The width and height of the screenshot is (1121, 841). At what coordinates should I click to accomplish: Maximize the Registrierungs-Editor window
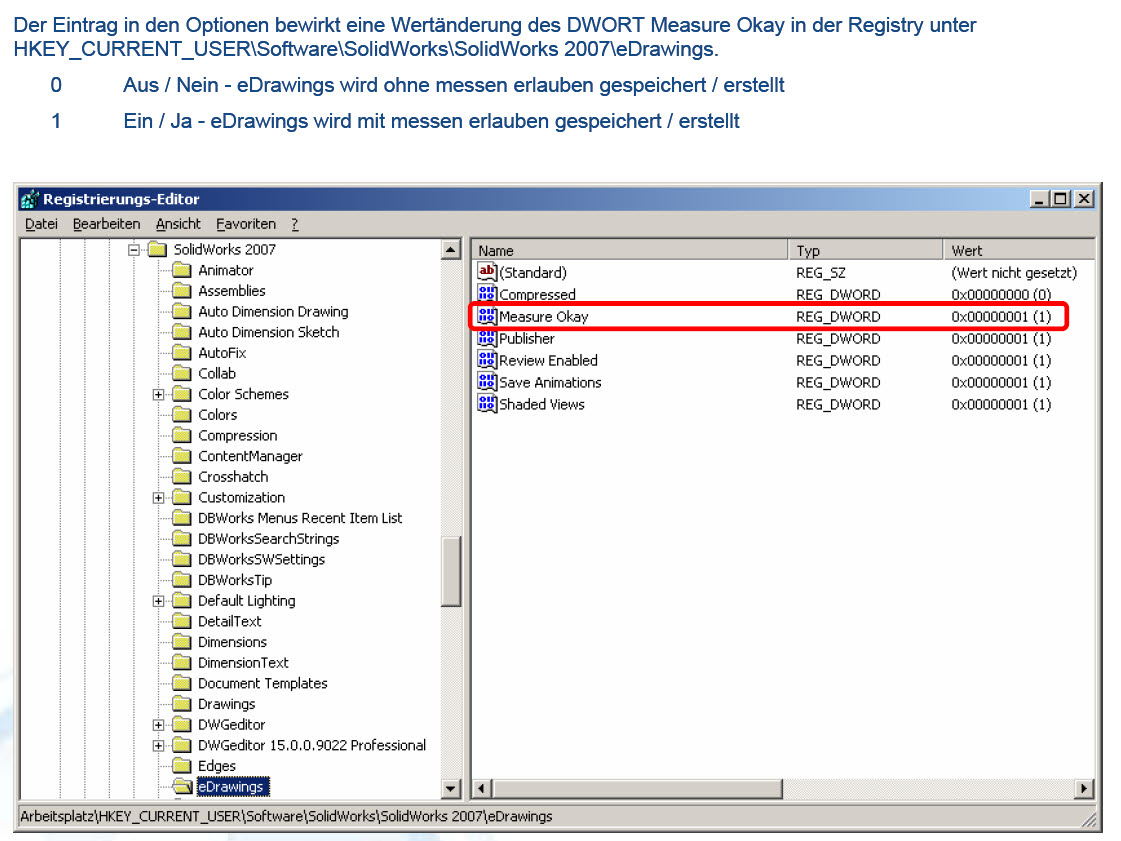pyautogui.click(x=1061, y=199)
